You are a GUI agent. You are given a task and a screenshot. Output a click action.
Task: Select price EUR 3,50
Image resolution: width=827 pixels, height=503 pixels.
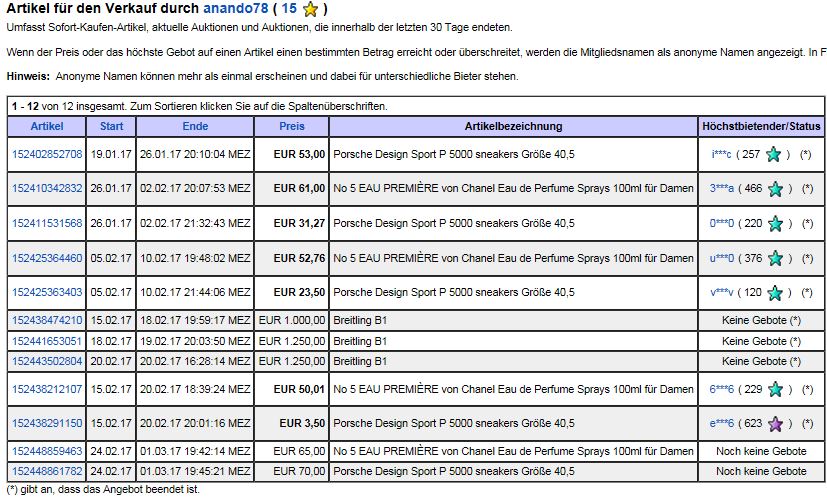pos(302,423)
